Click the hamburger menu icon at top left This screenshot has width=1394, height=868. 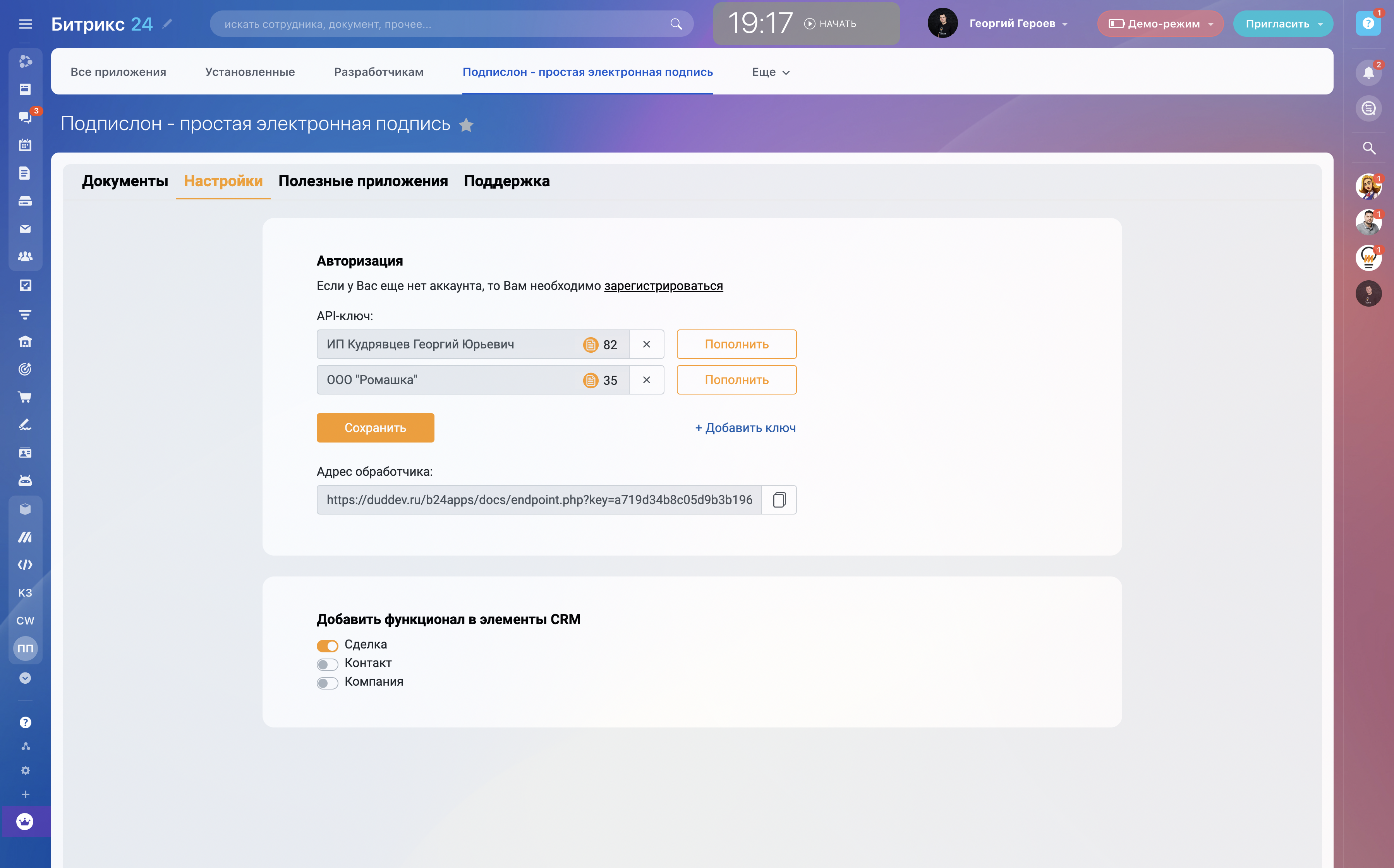pyautogui.click(x=25, y=24)
